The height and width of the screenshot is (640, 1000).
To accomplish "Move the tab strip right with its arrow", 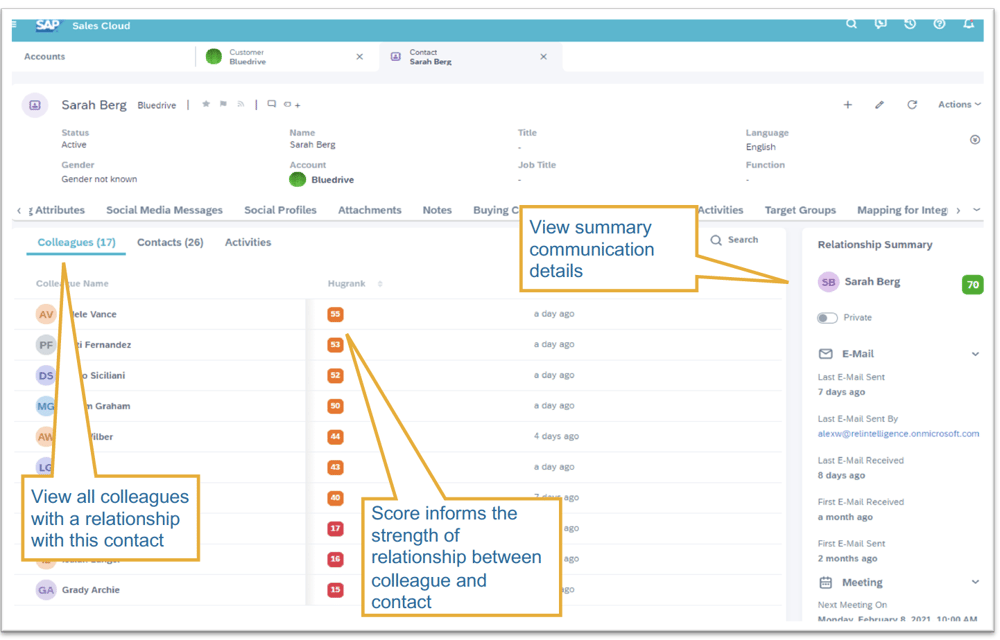I will [958, 210].
